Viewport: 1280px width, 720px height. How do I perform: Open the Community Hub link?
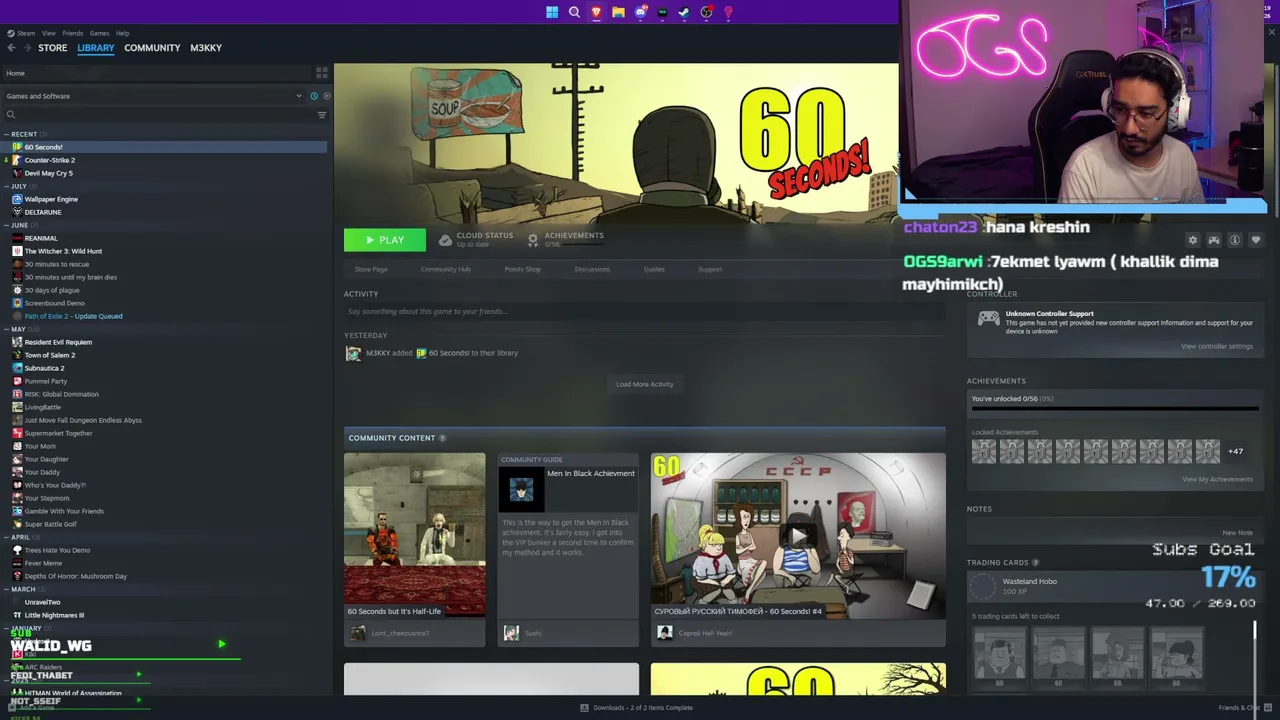click(446, 269)
